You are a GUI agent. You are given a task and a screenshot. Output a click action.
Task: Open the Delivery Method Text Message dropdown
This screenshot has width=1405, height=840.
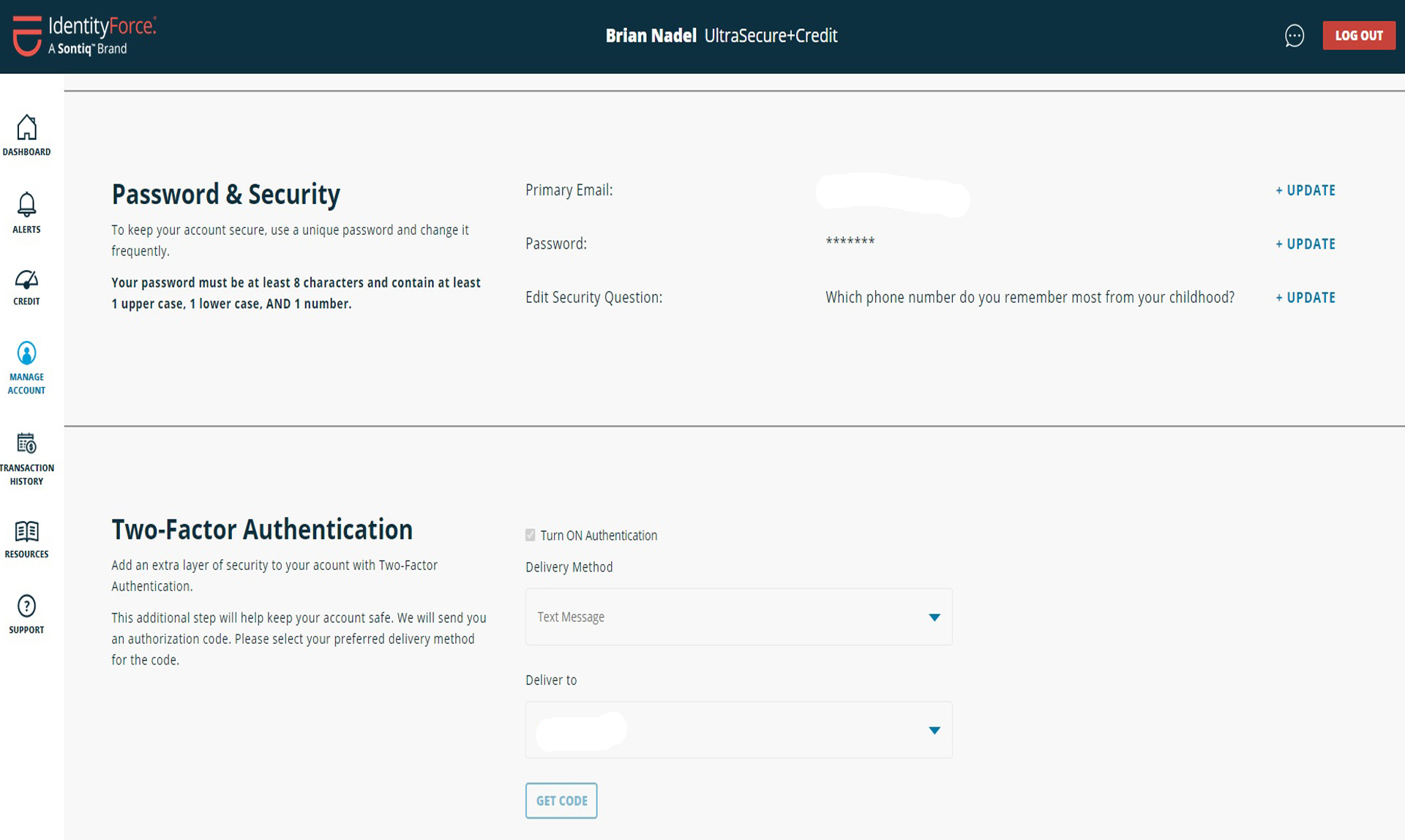[x=738, y=617]
